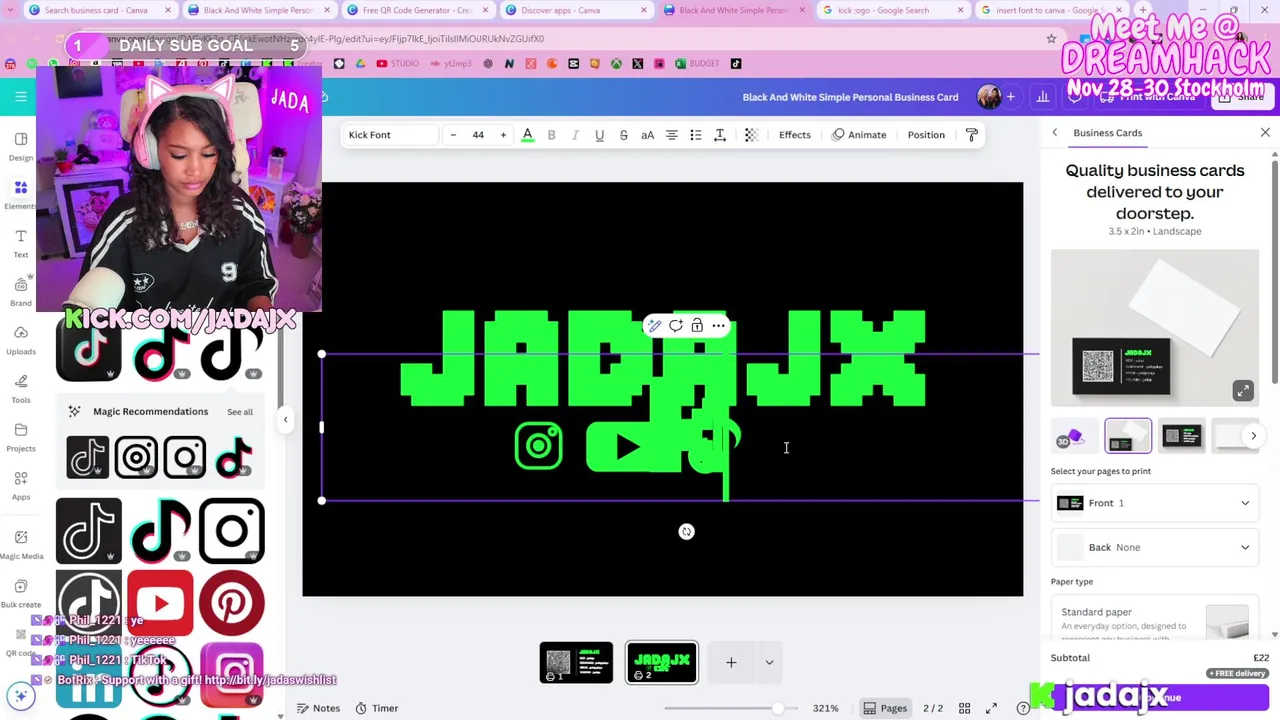Image resolution: width=1280 pixels, height=720 pixels.
Task: Select the green Instagram icon on canvas
Action: (x=538, y=446)
